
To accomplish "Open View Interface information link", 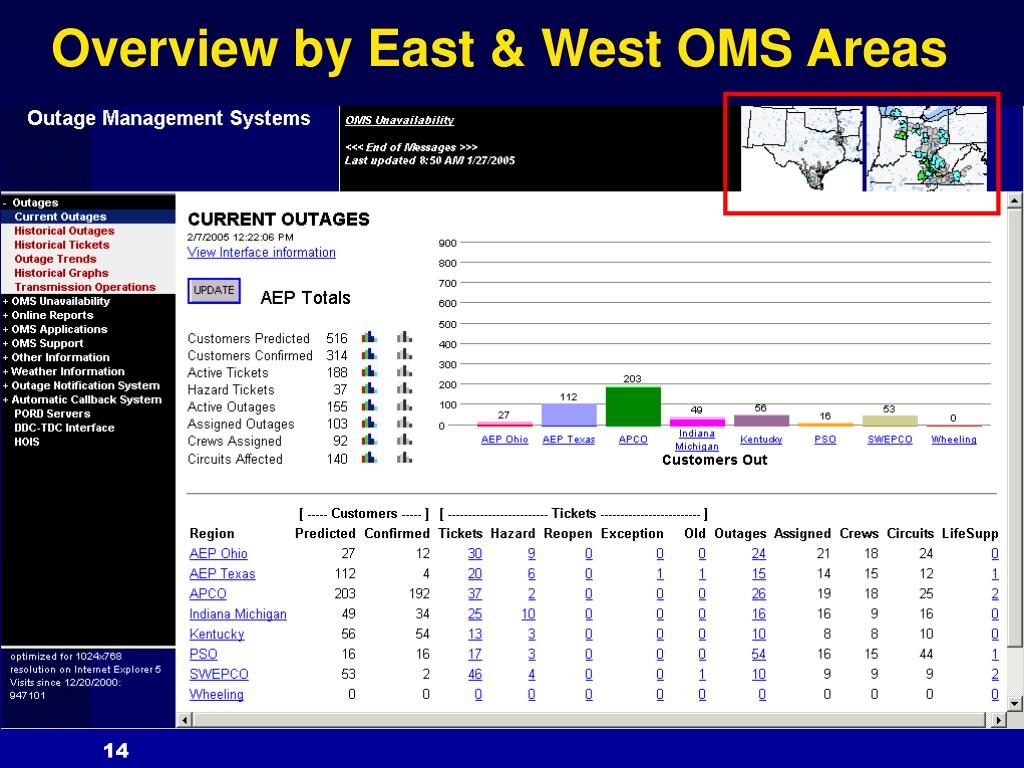I will 261,253.
